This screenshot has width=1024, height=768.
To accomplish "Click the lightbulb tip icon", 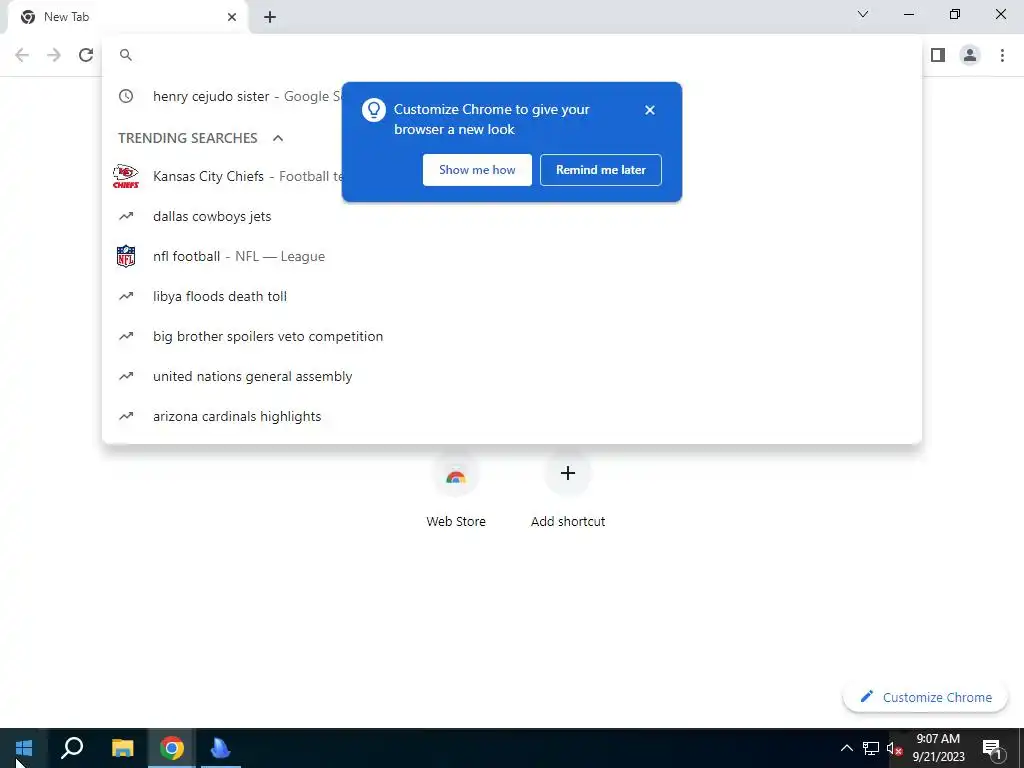I will 374,110.
